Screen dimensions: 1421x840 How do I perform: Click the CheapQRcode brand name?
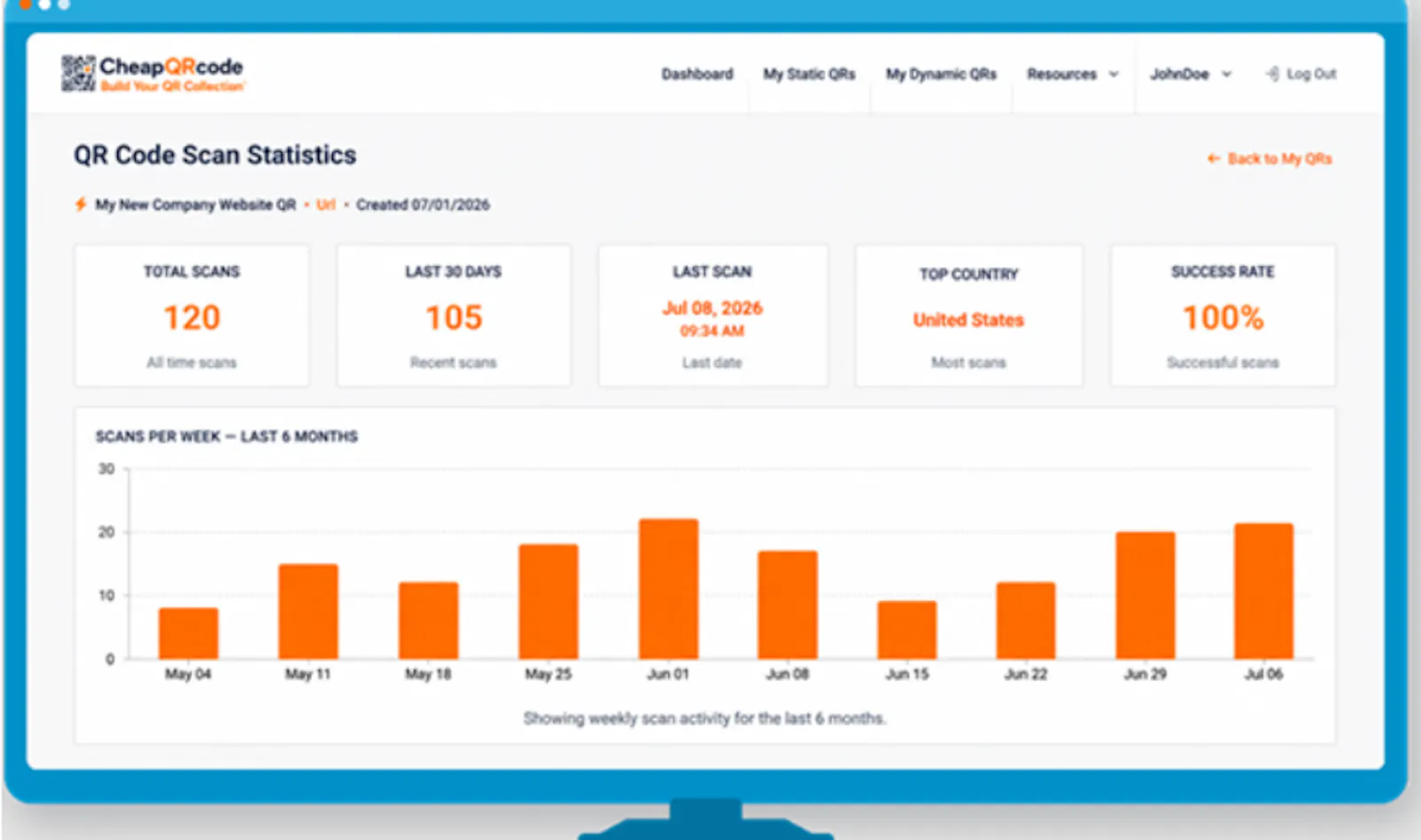(171, 66)
